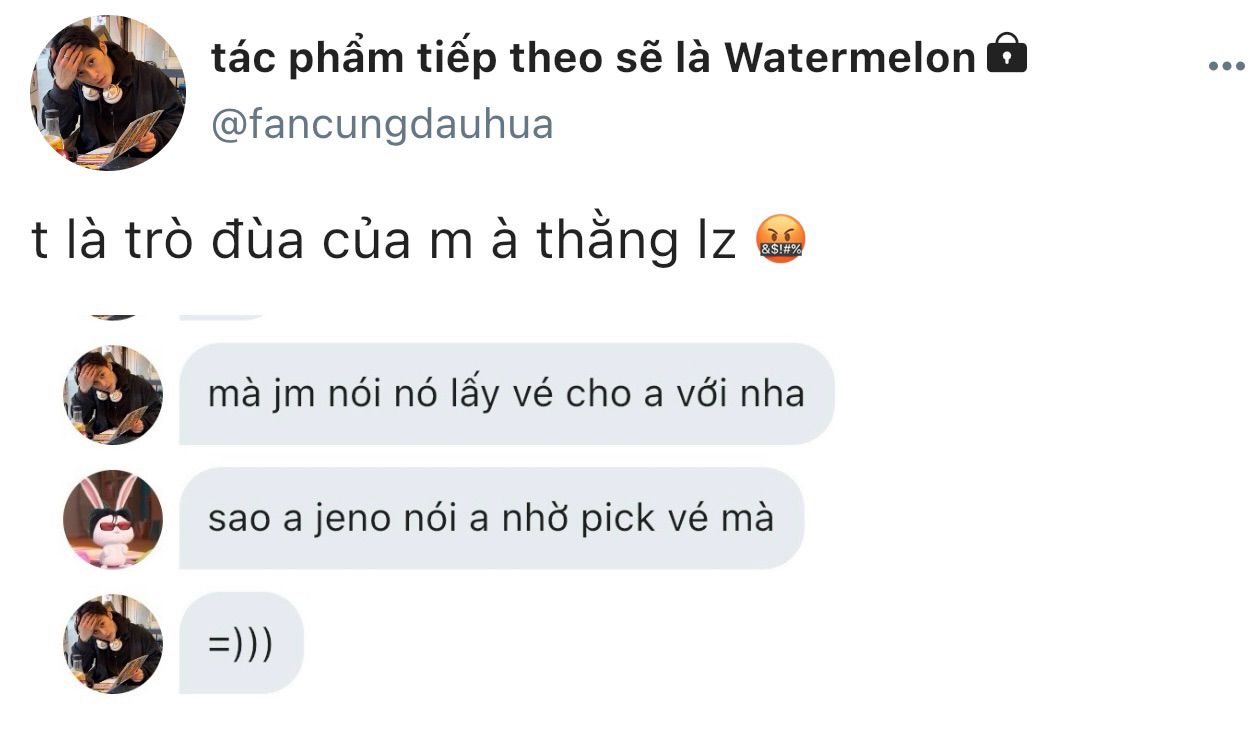The height and width of the screenshot is (734, 1259).
Task: Click the word "Watermelon" in the display name
Action: 849,58
